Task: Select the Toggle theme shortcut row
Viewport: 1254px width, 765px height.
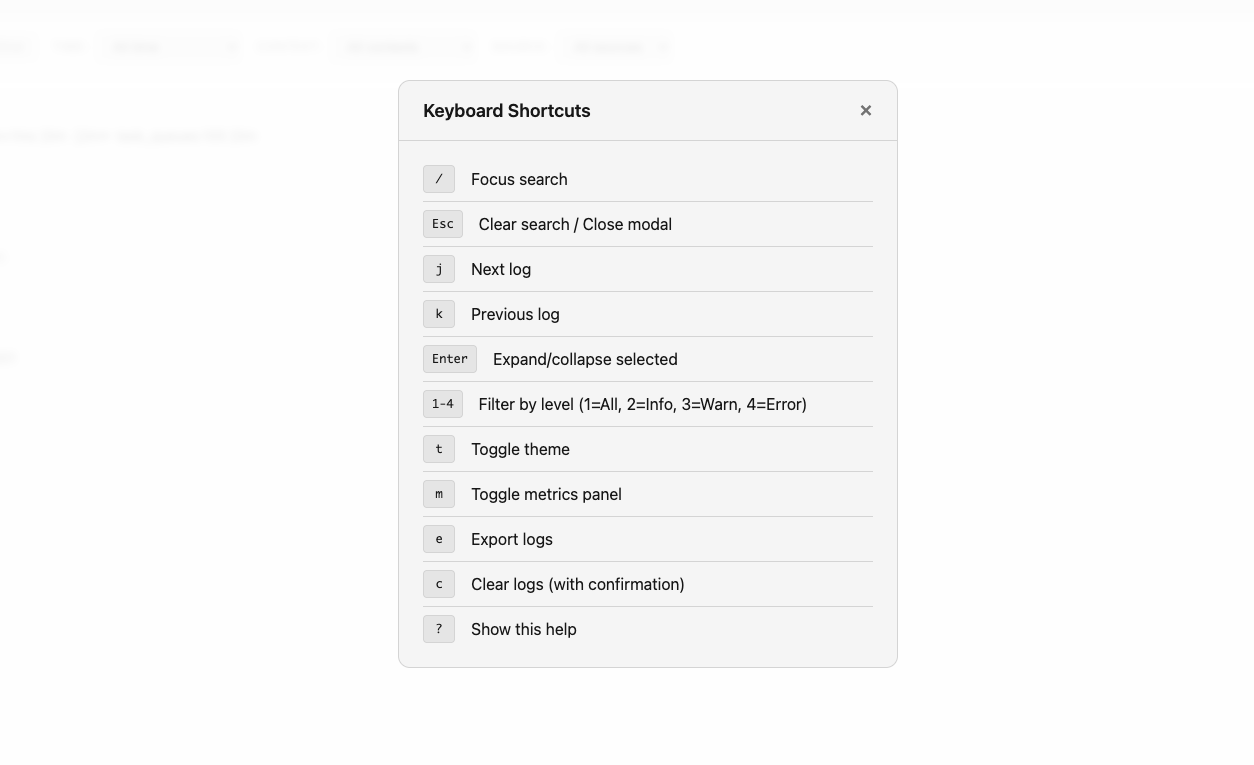Action: (648, 449)
